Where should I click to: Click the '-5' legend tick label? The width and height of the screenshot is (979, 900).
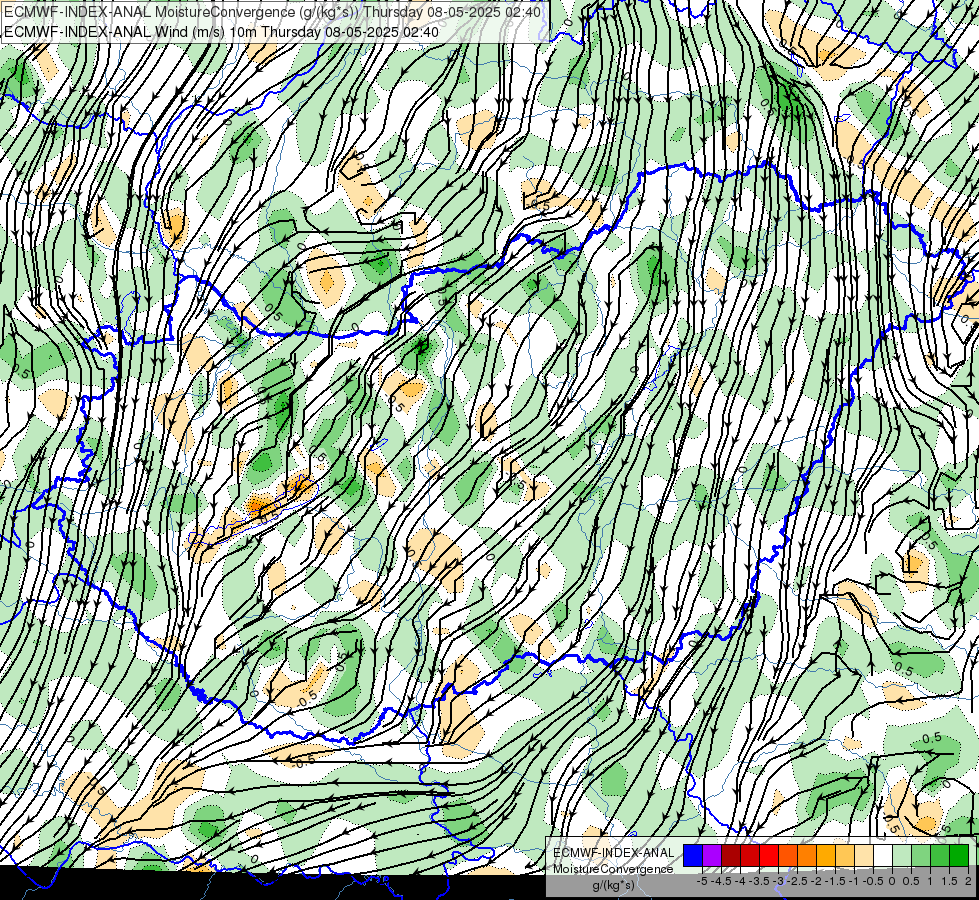tap(702, 881)
